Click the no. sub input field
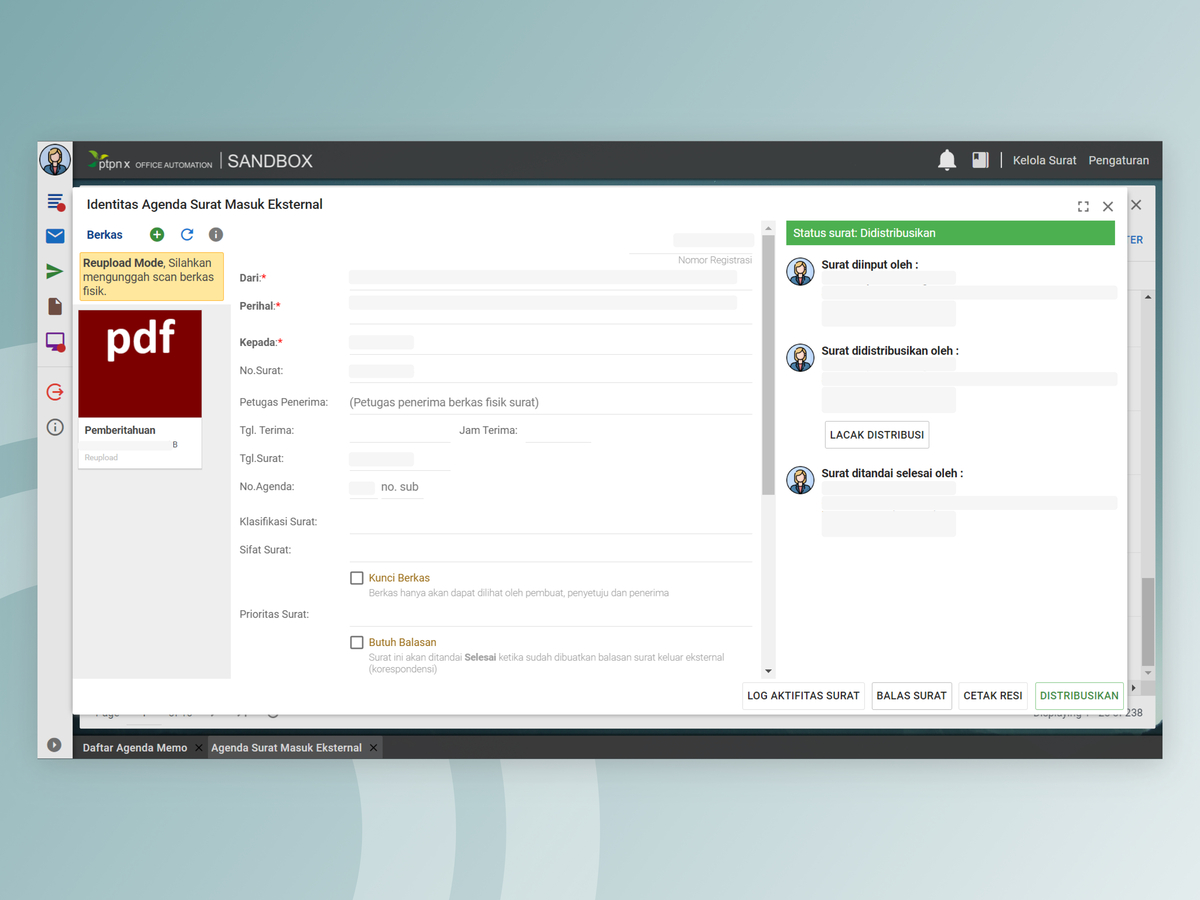The height and width of the screenshot is (900, 1200). [403, 487]
